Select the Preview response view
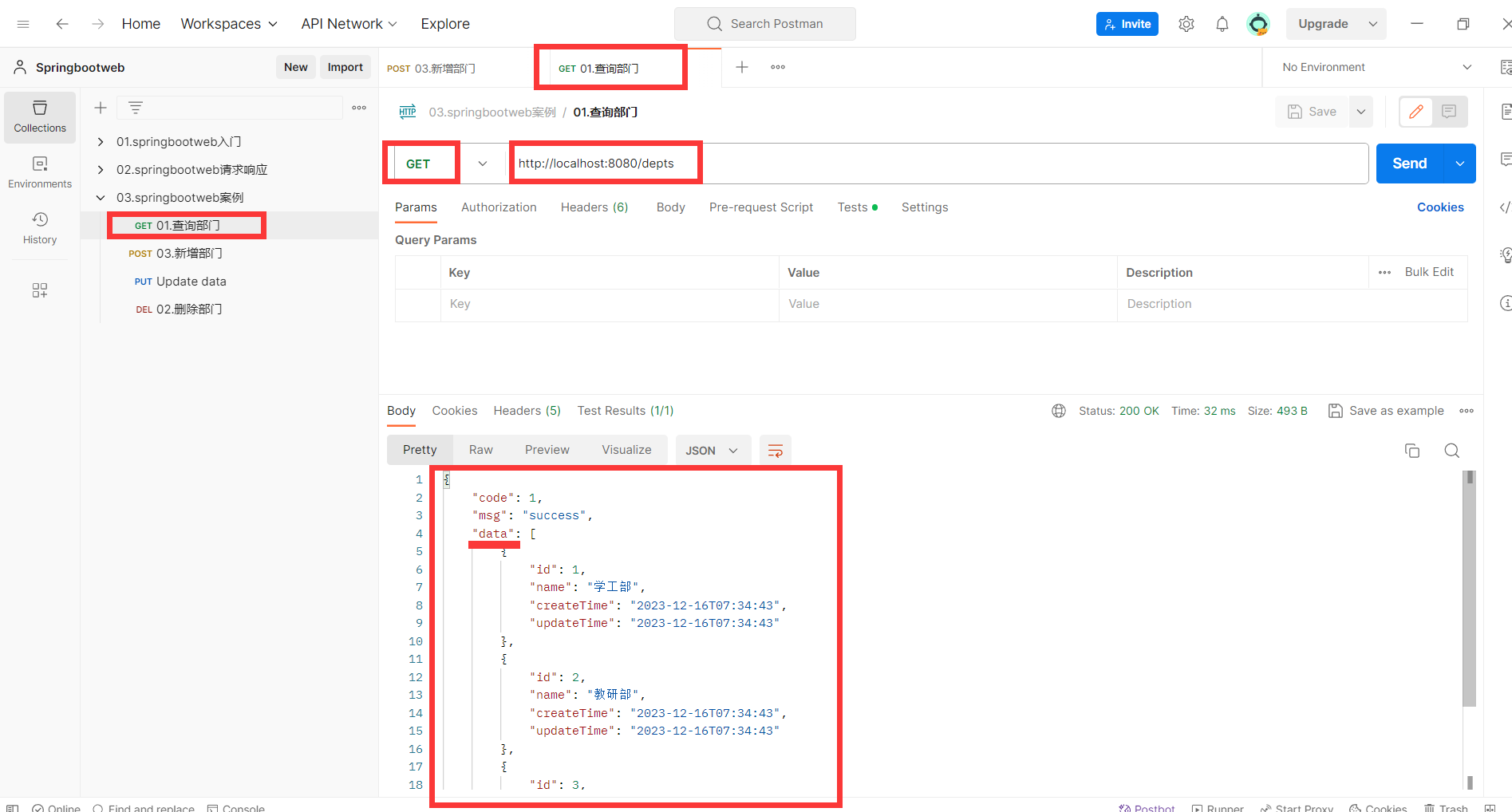The image size is (1512, 812). (547, 450)
